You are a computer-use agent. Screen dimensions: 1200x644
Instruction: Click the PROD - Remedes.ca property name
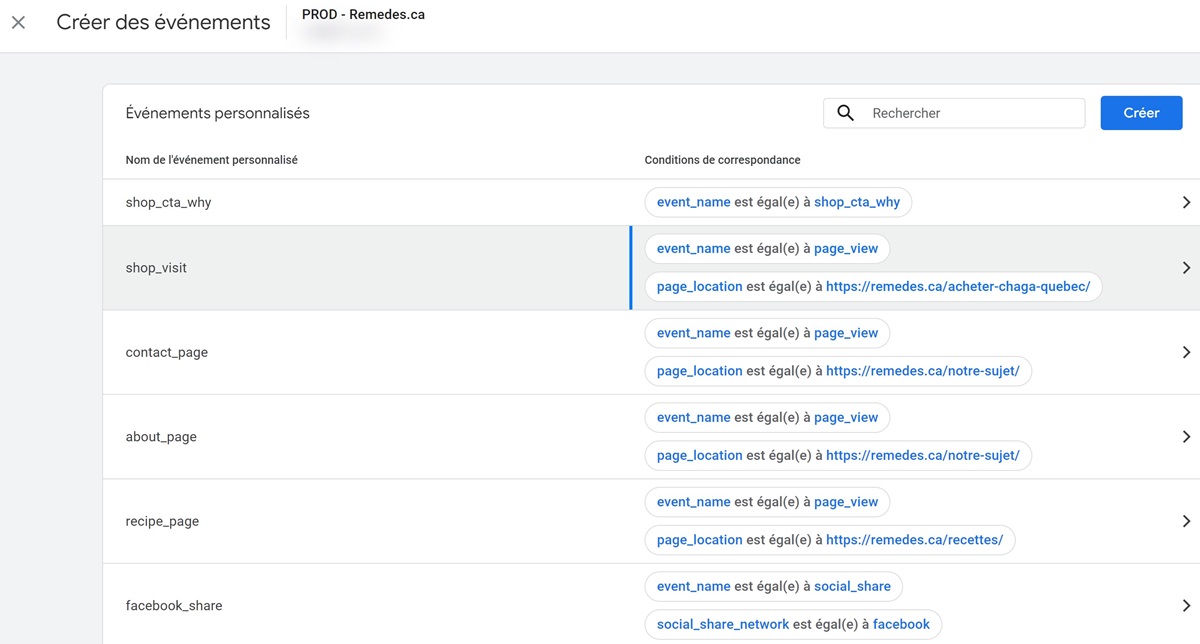363,15
